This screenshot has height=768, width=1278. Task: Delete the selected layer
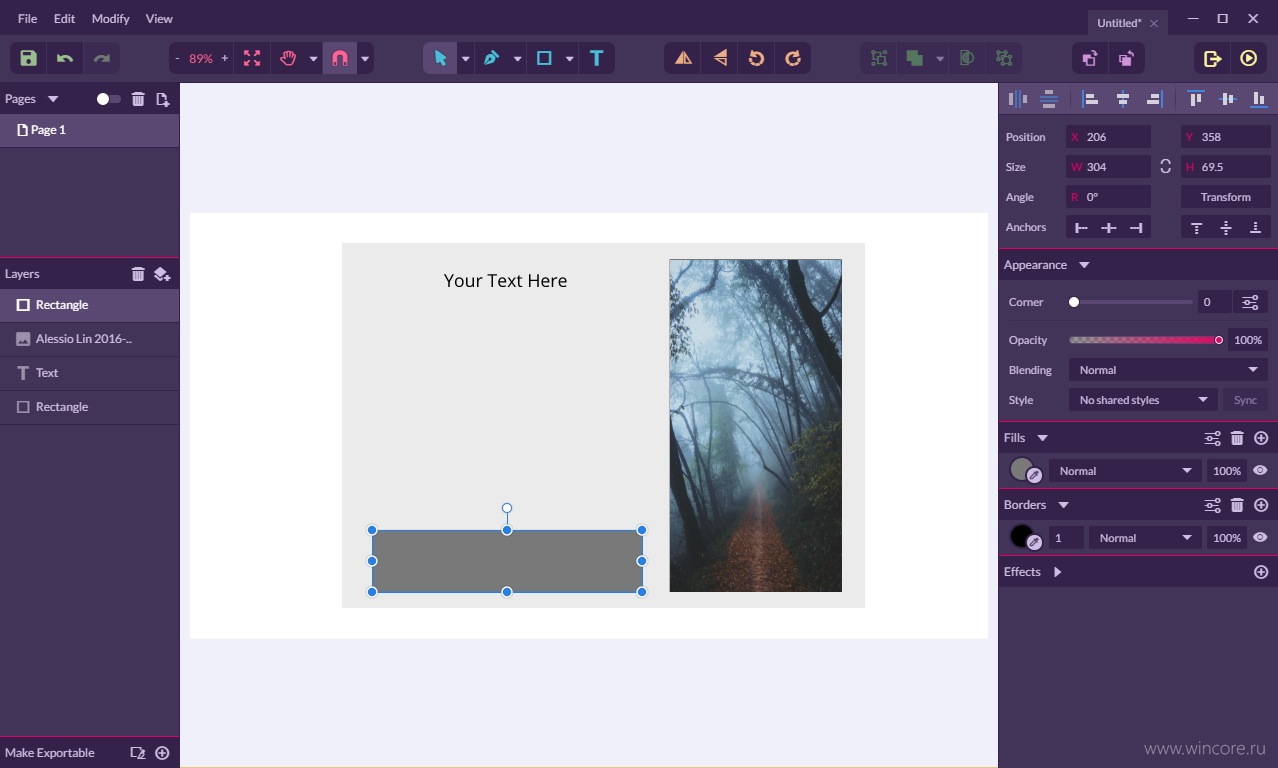(138, 274)
